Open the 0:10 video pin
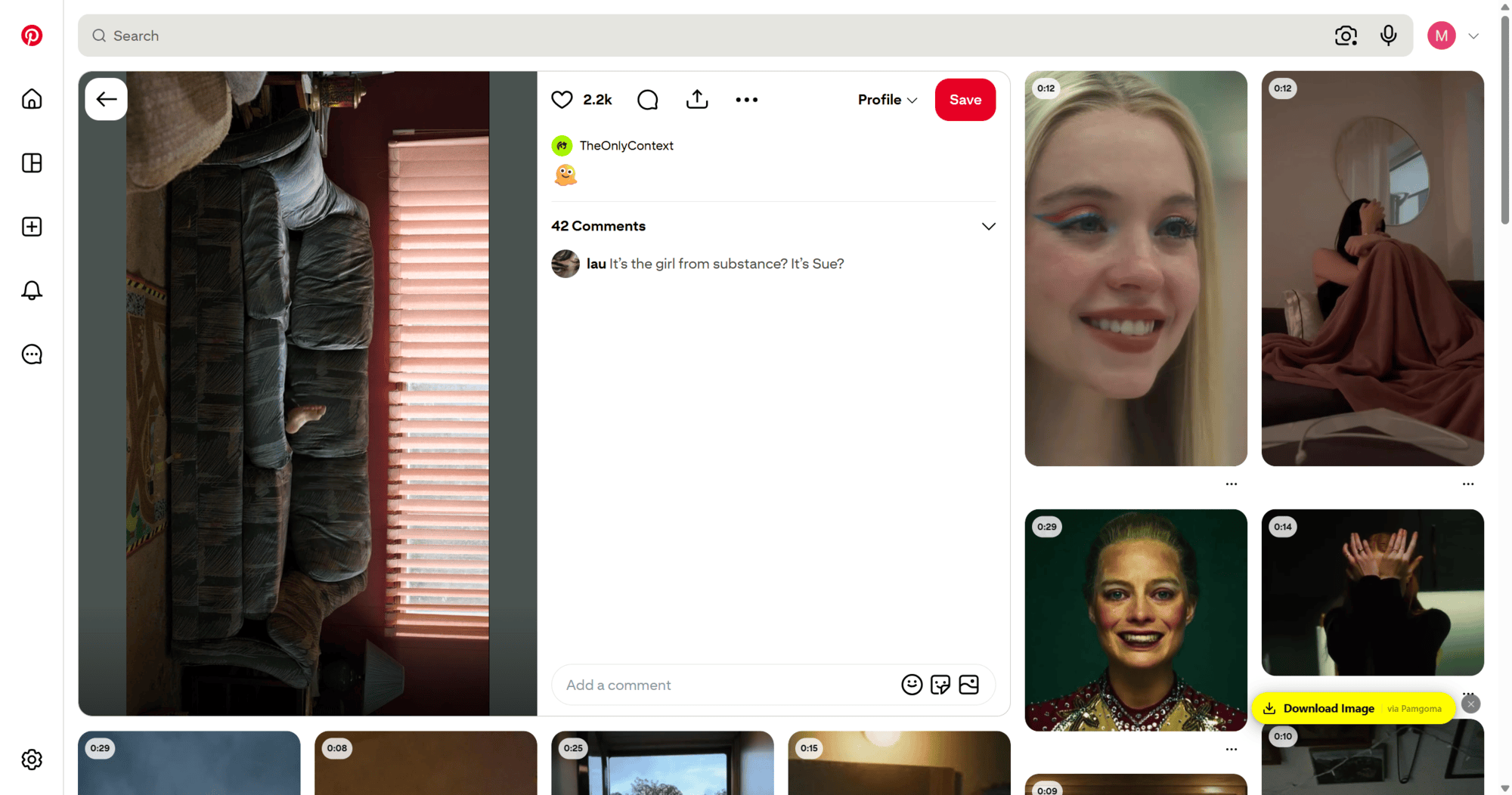1512x795 pixels. click(x=1372, y=758)
